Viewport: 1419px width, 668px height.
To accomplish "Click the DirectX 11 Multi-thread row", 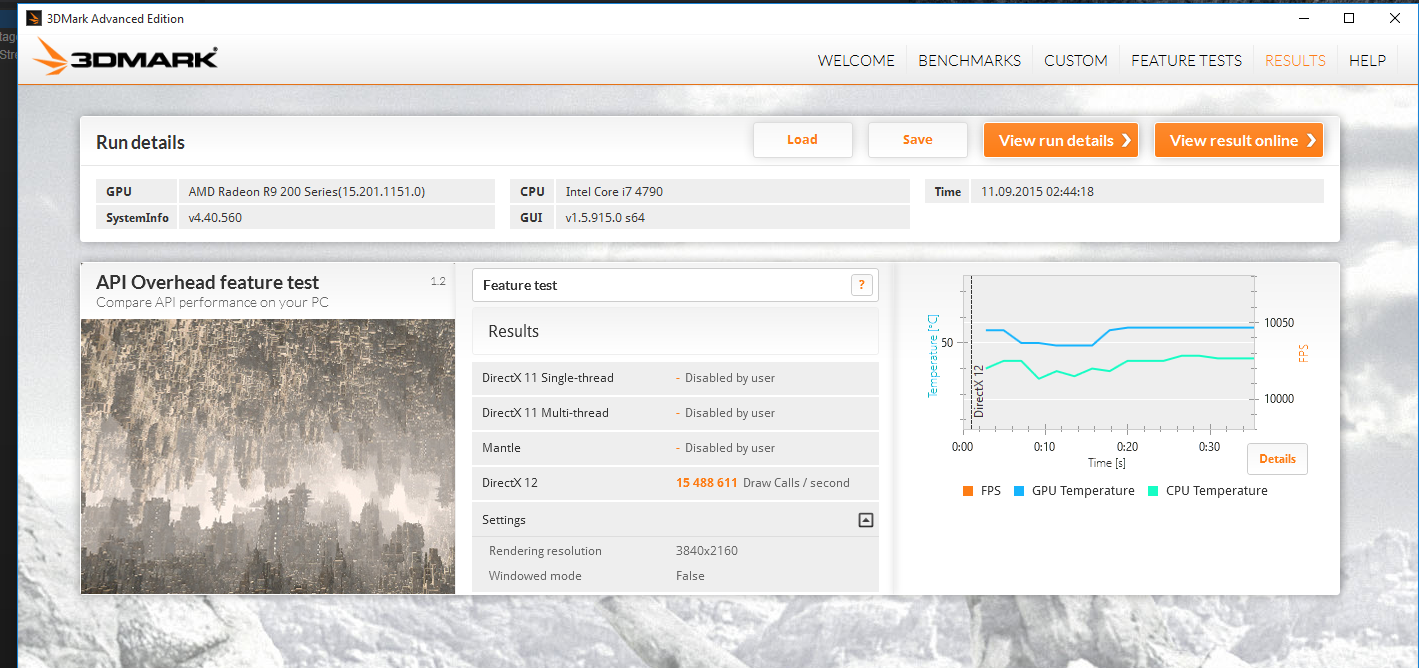I will tap(675, 413).
